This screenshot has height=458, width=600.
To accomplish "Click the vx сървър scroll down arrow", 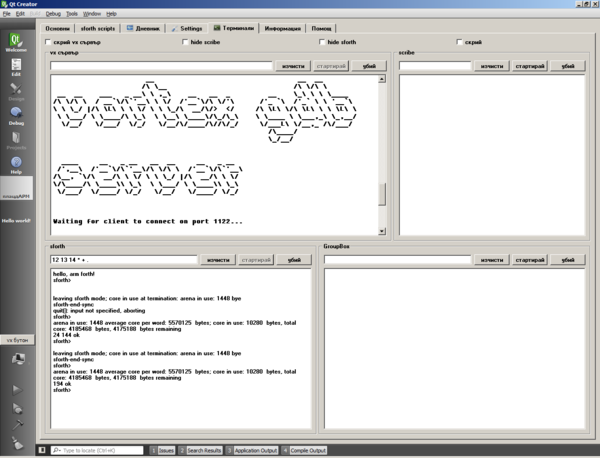I will [x=382, y=231].
